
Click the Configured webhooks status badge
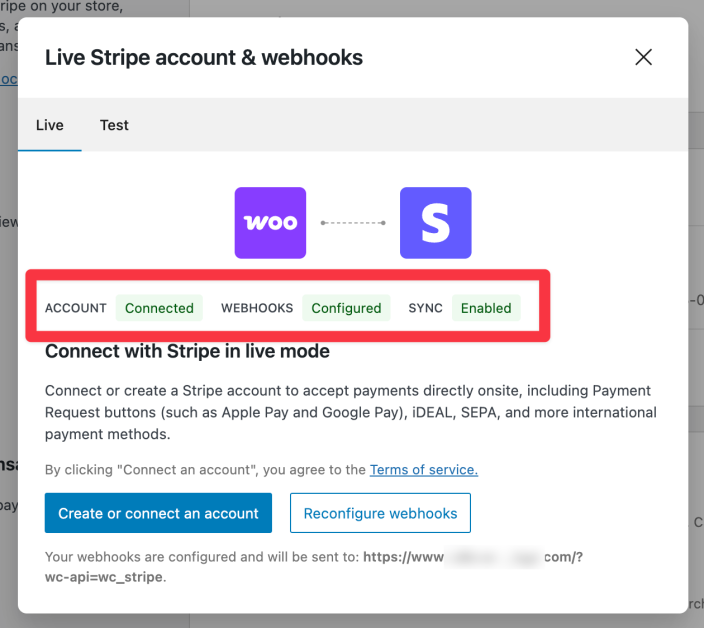click(346, 308)
